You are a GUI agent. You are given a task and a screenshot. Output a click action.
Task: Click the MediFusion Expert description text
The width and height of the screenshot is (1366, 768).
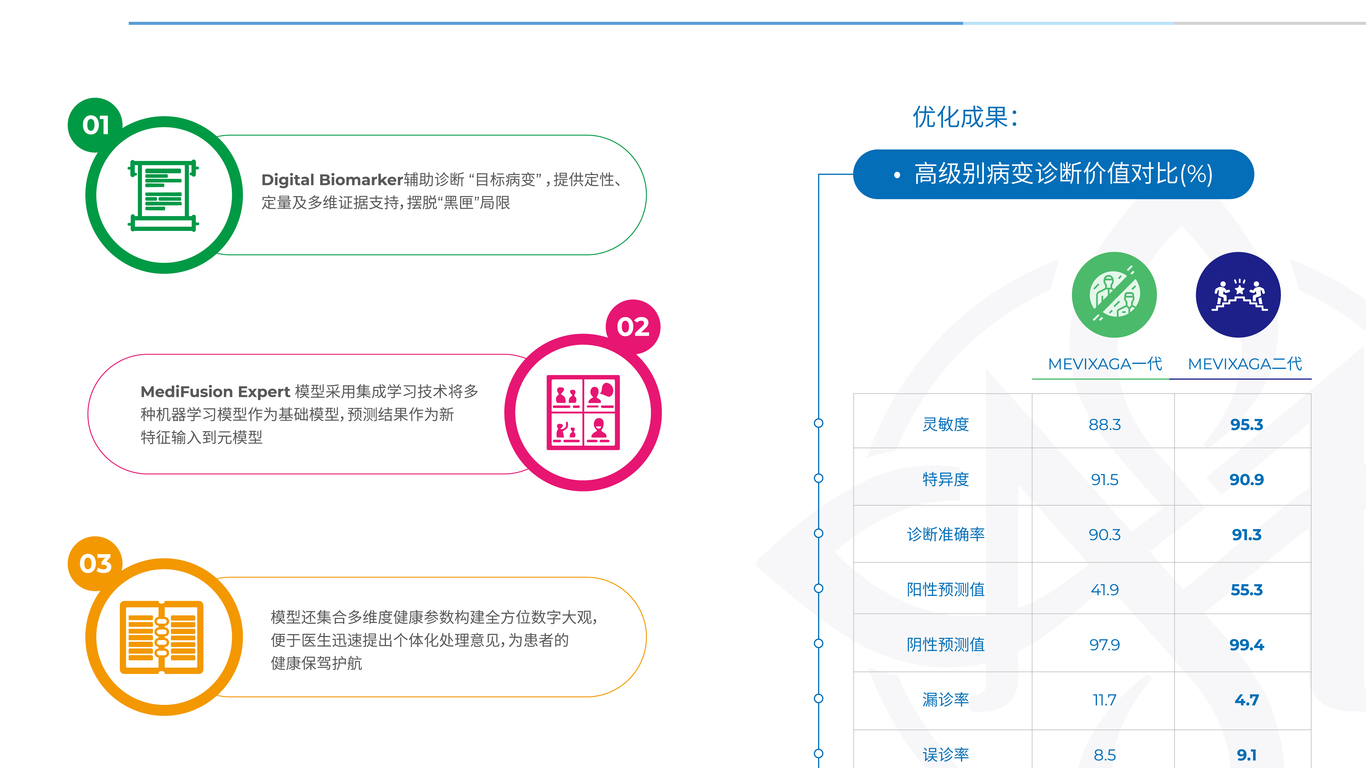pos(309,414)
